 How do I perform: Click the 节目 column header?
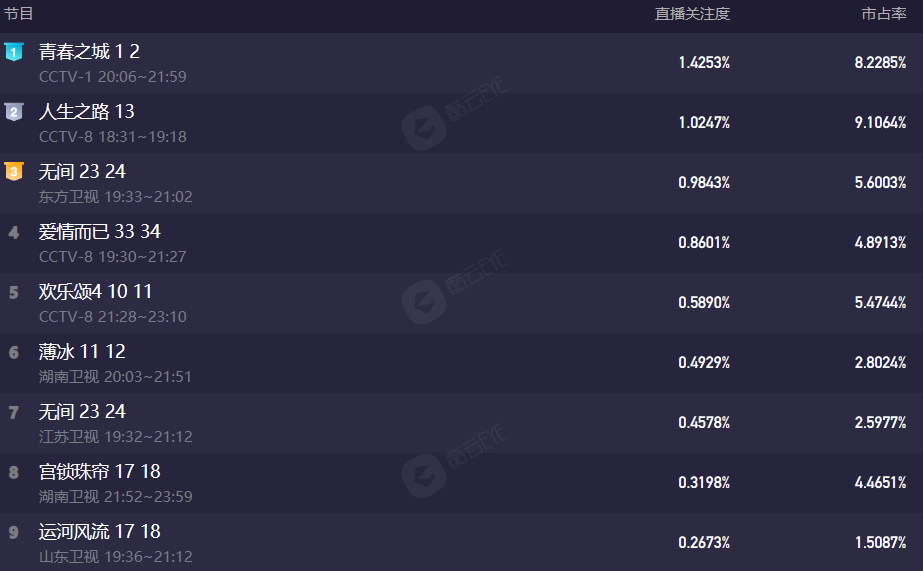(x=18, y=14)
